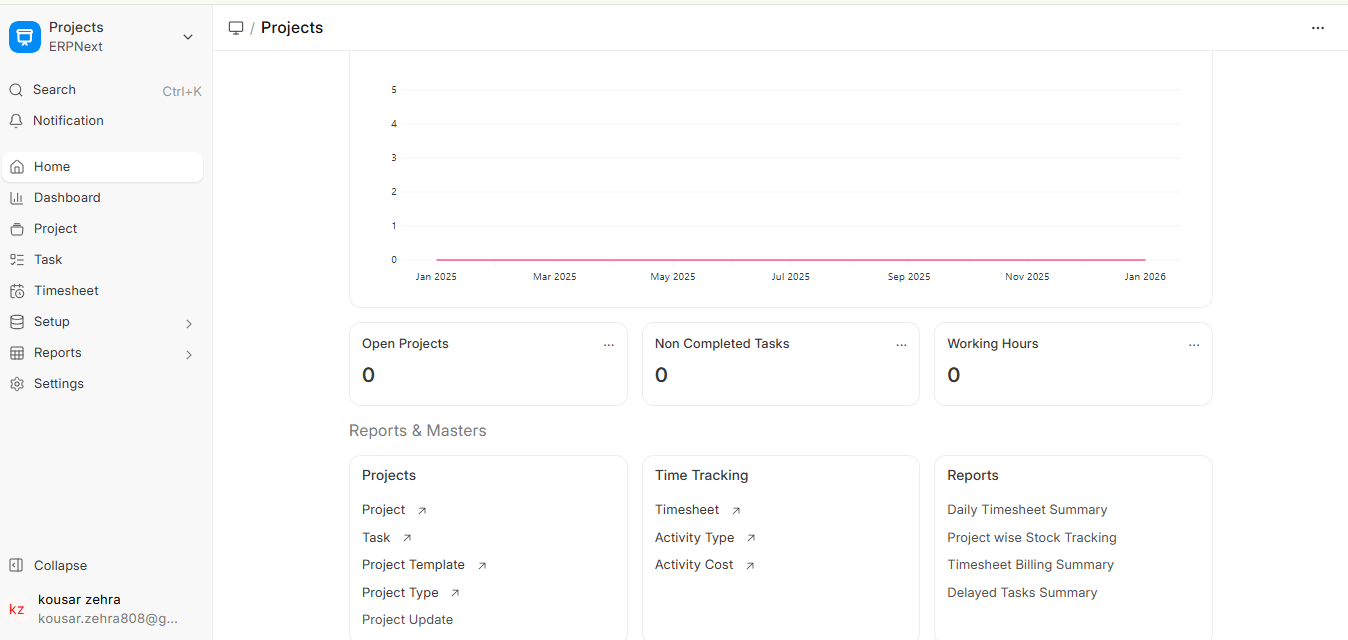Open the Timesheet sidebar menu item

(102, 291)
